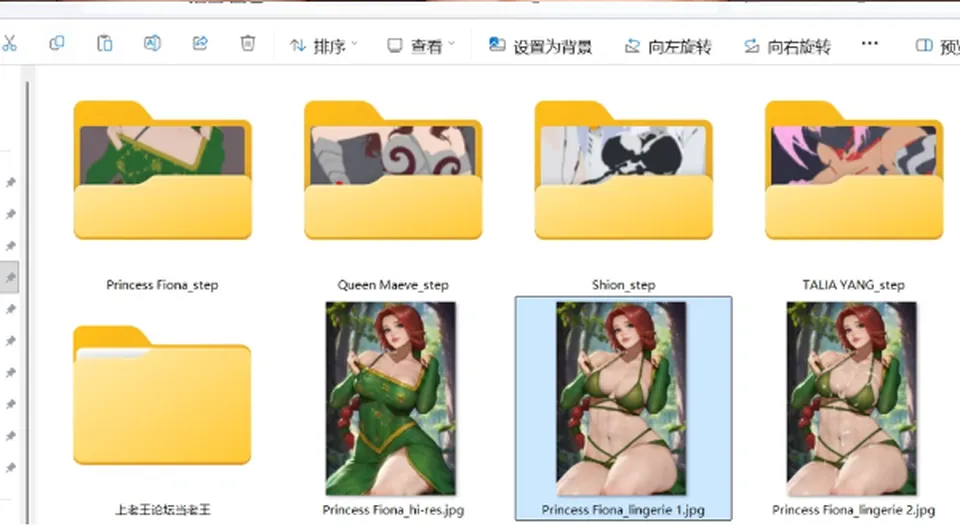Open the 排序 sort dropdown
960x526 pixels.
click(323, 46)
